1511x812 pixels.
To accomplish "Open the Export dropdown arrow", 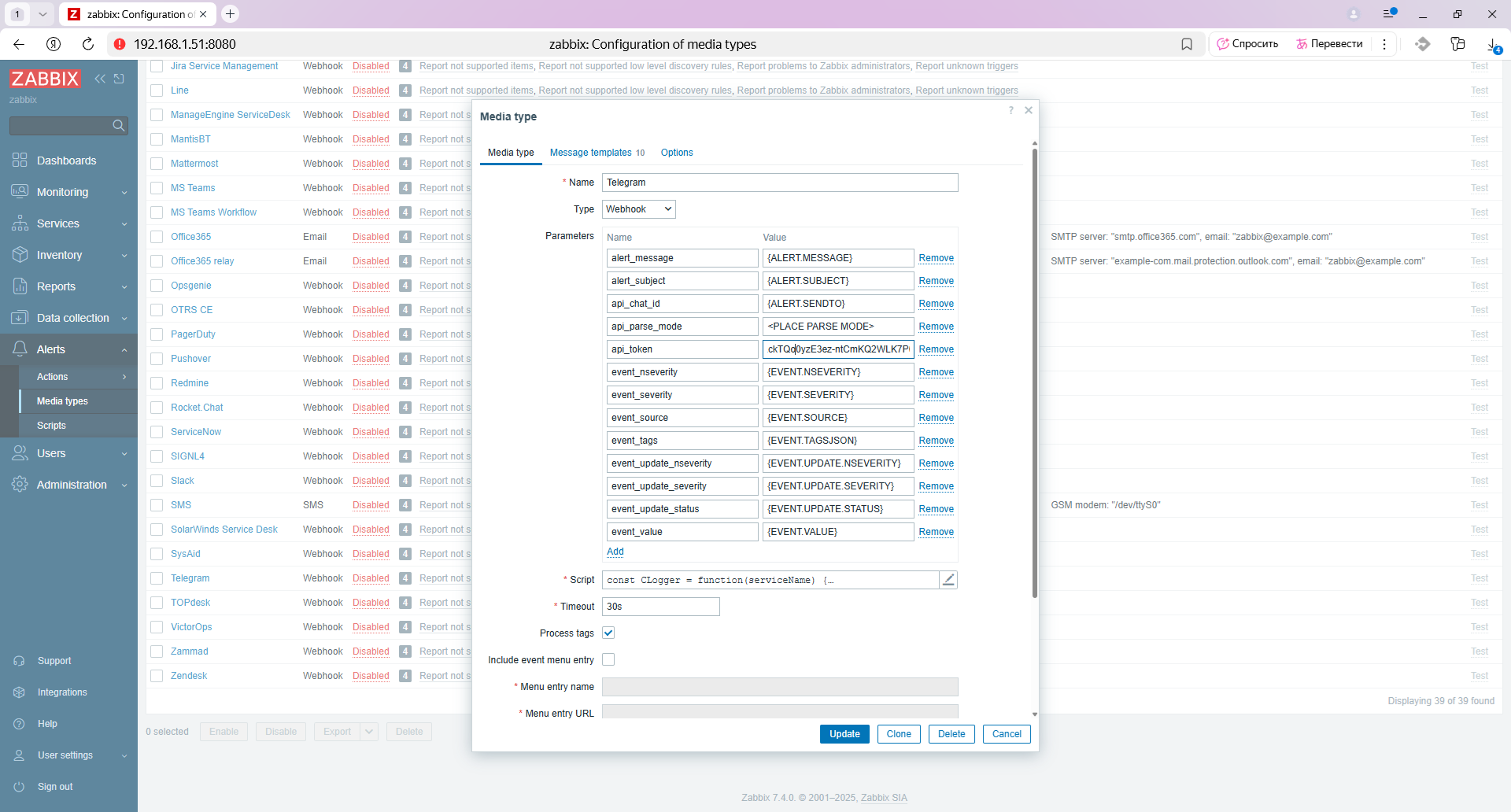I will (369, 732).
